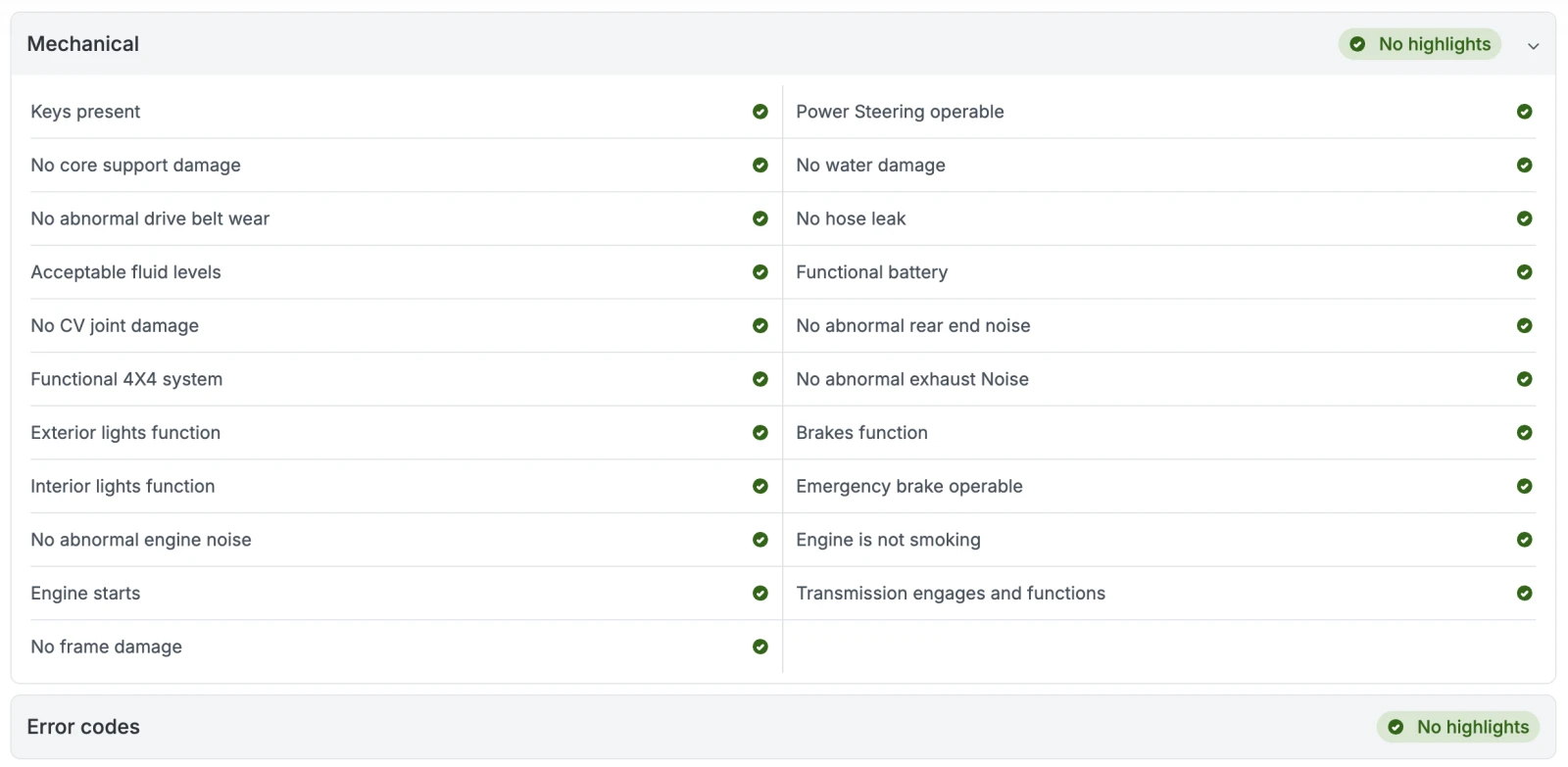The width and height of the screenshot is (1568, 767).
Task: Select the 'Acceptable fluid levels' label
Action: 125,272
